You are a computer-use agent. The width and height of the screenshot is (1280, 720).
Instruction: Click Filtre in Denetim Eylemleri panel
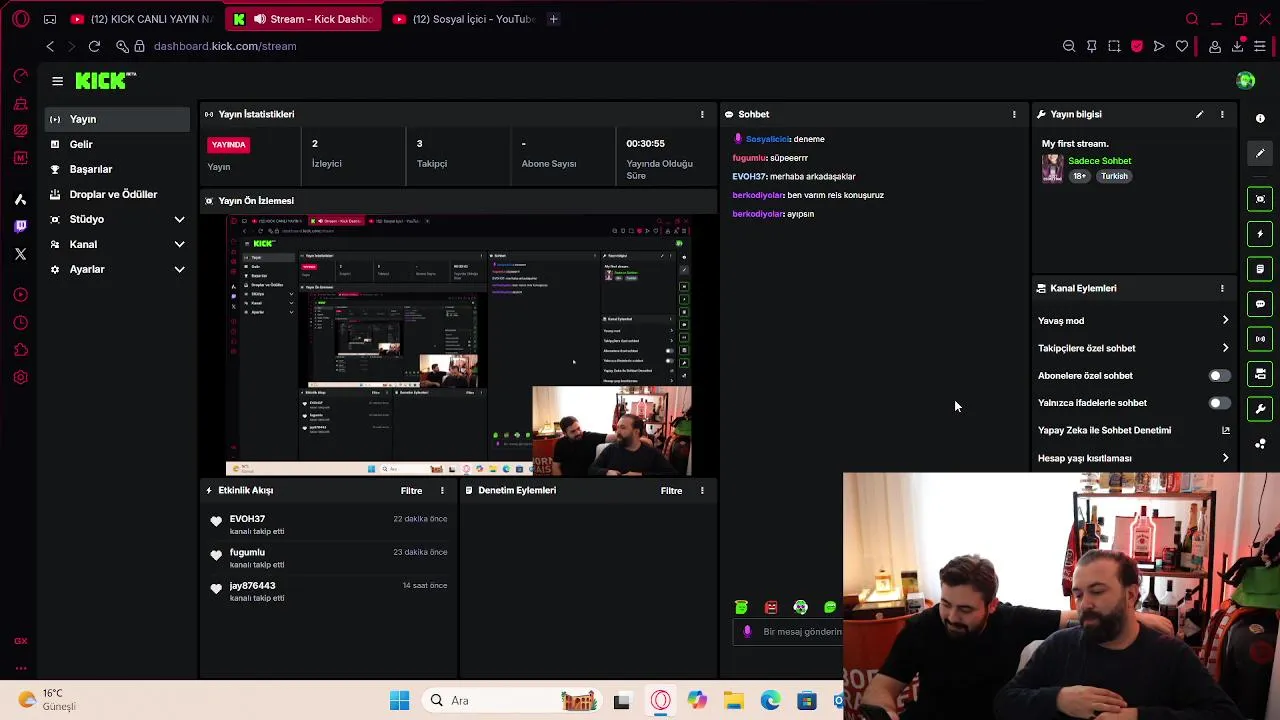(671, 491)
